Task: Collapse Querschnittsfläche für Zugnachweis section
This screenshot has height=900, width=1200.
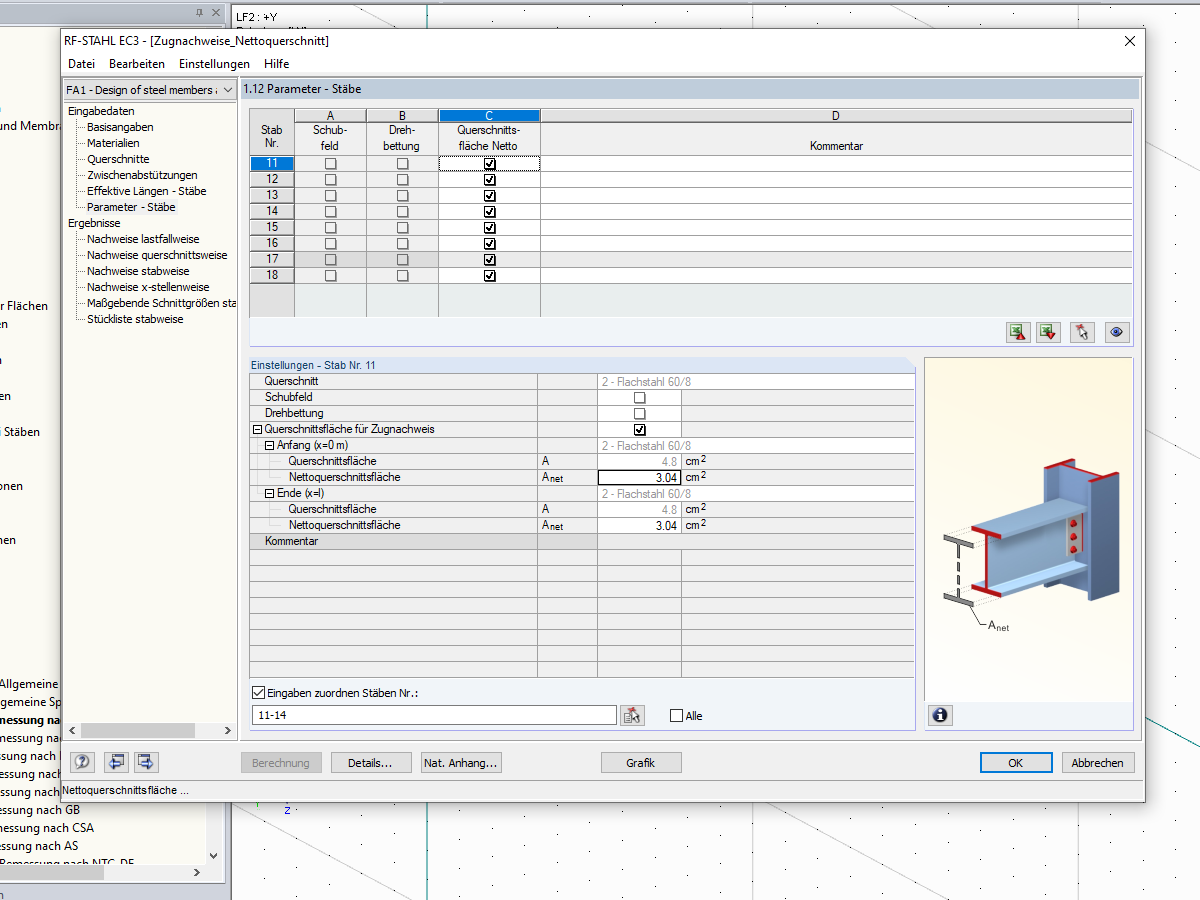Action: click(257, 429)
